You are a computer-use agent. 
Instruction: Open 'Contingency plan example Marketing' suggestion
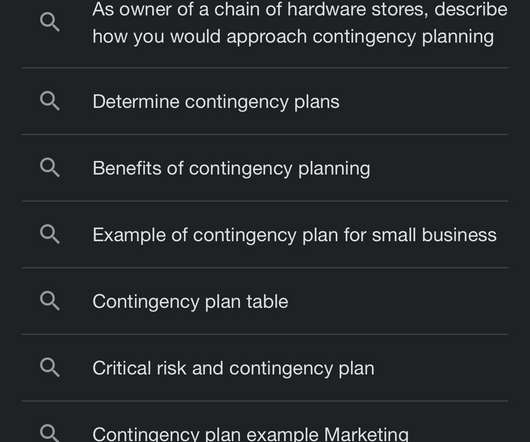(x=265, y=422)
